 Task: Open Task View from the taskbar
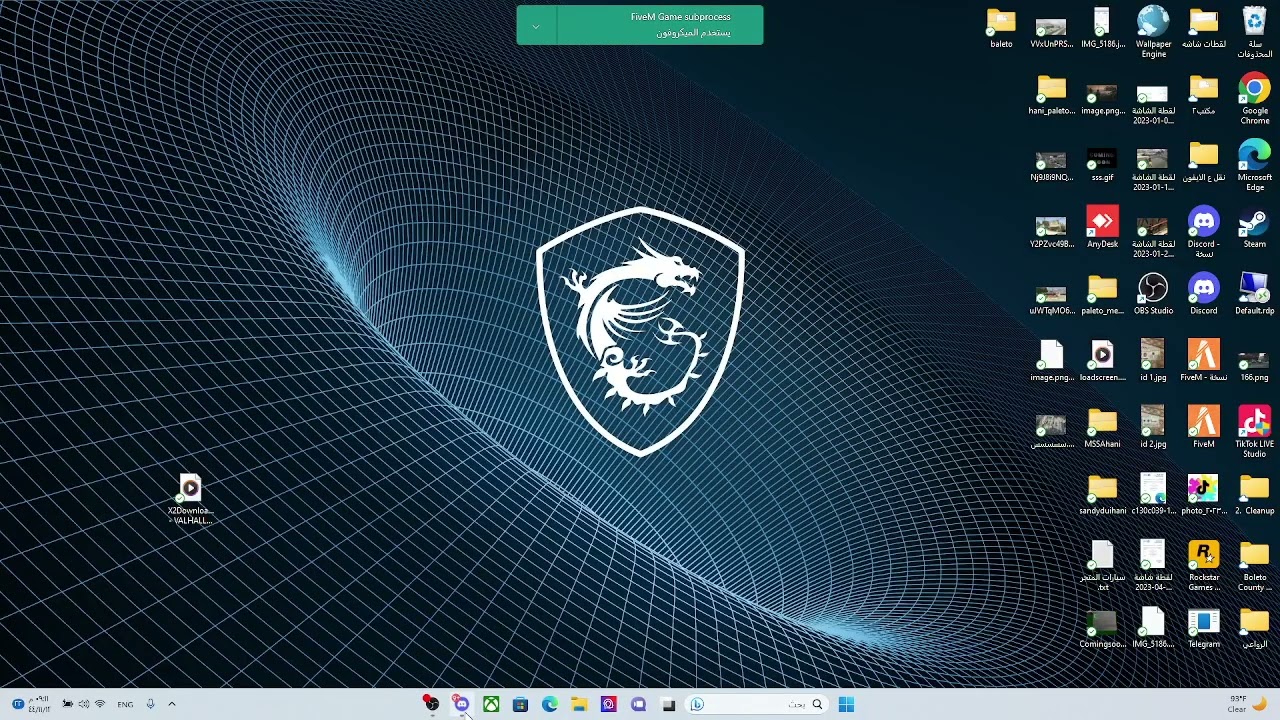668,704
